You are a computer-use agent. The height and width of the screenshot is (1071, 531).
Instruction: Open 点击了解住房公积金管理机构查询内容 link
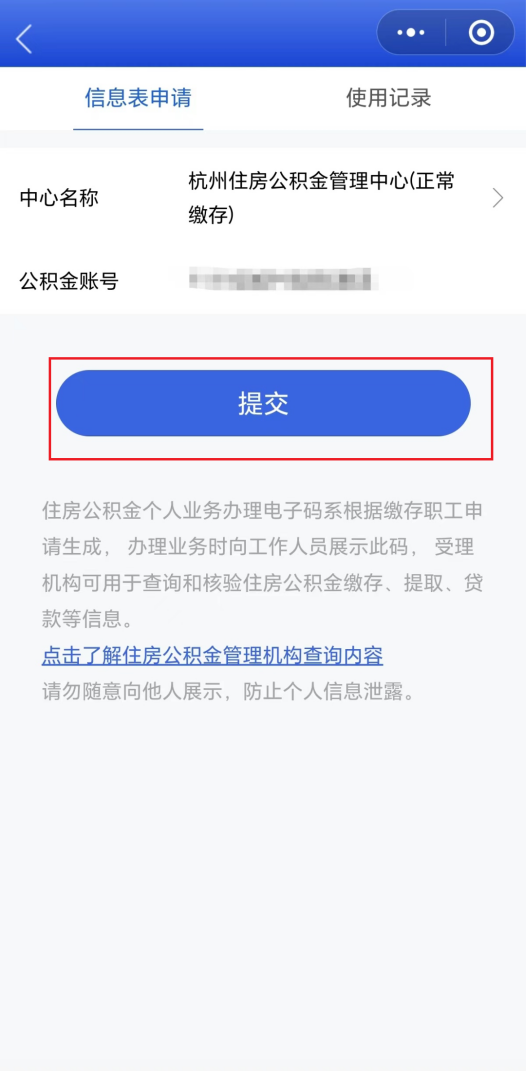(x=213, y=656)
